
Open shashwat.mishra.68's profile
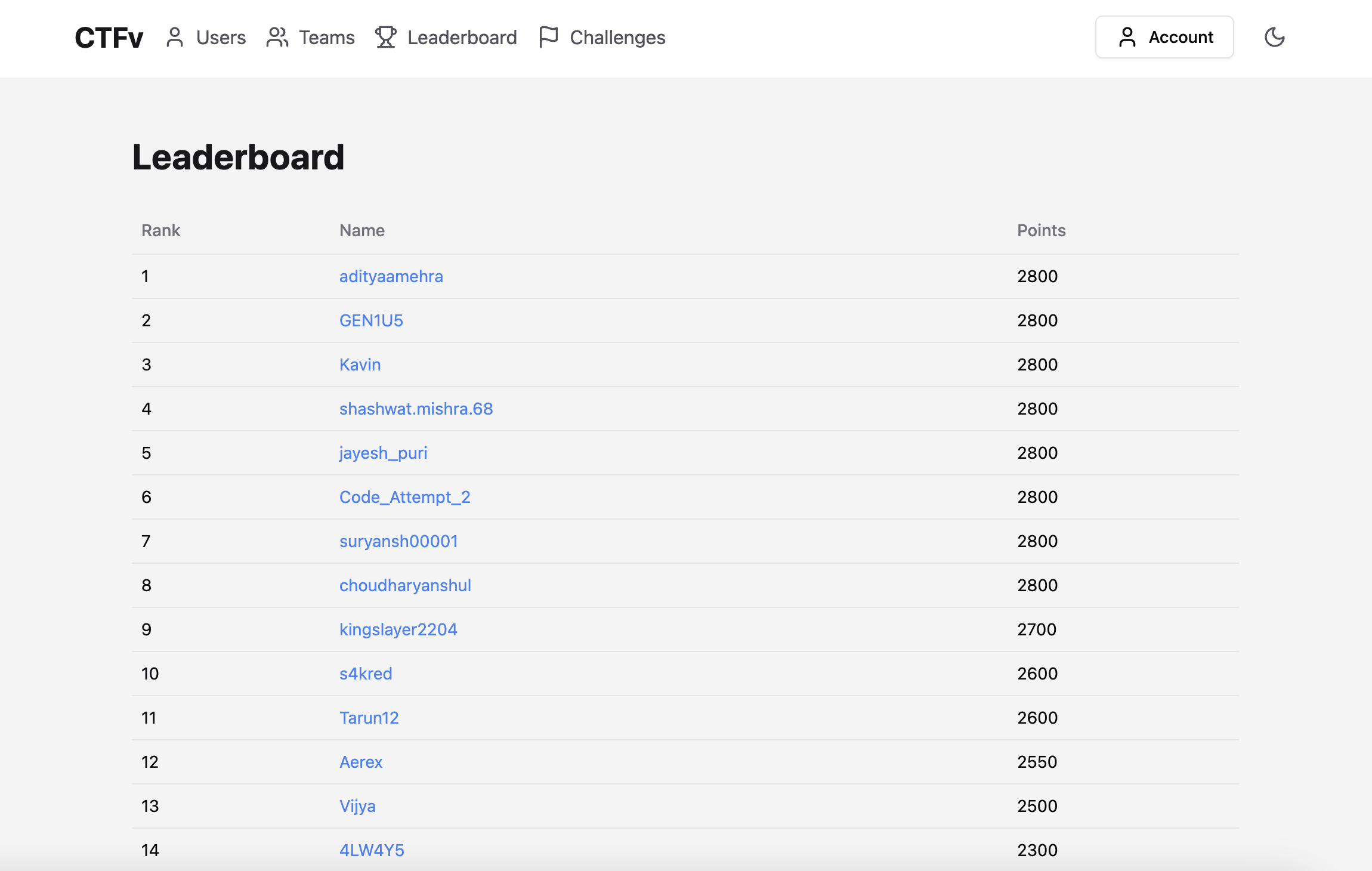click(416, 409)
